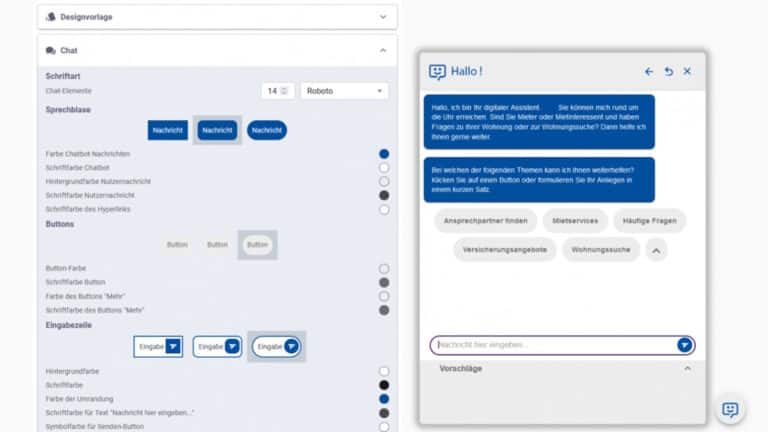Click the first chatbot greeting message bubble
The height and width of the screenshot is (432, 768).
[x=539, y=122]
